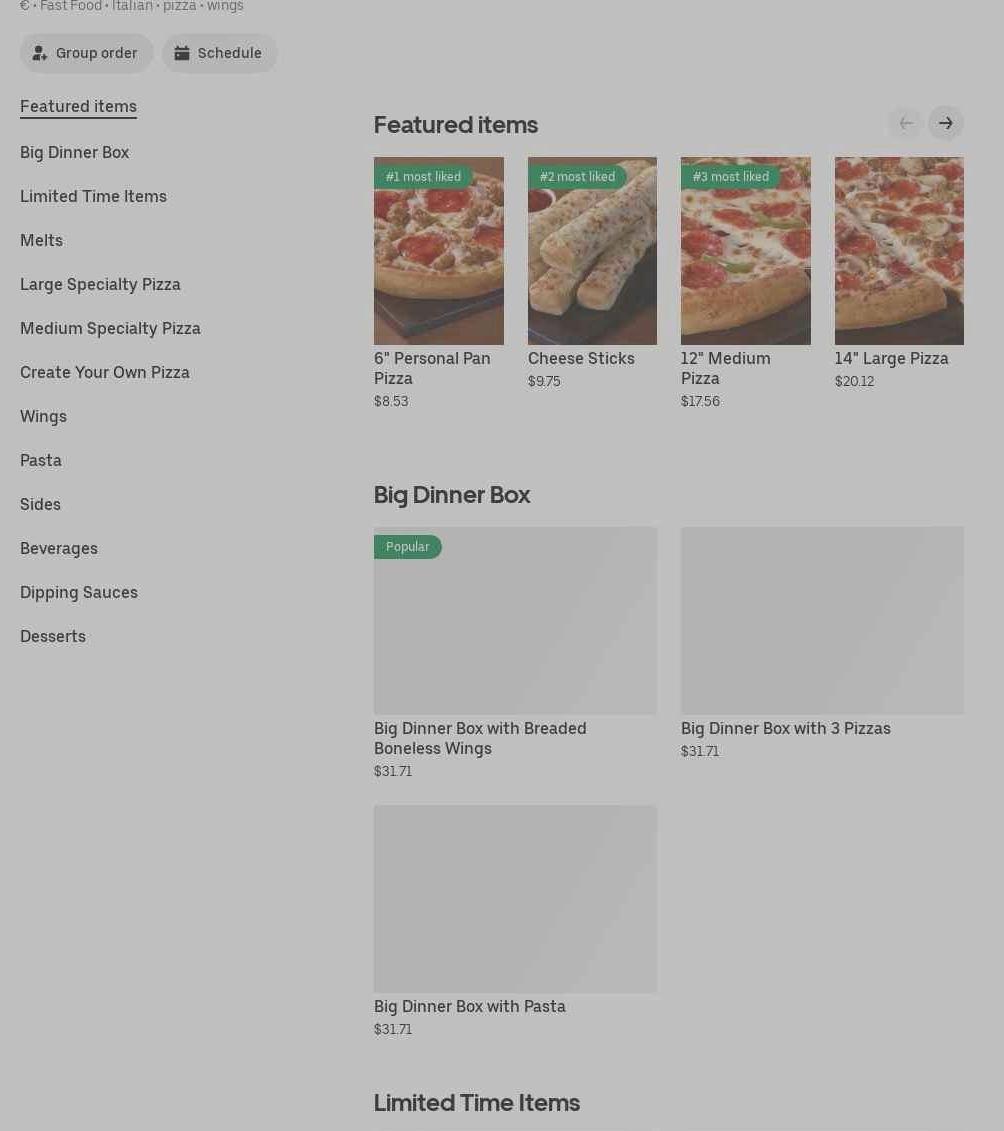1004x1131 pixels.
Task: Click the previous arrow in Featured items
Action: 906,123
